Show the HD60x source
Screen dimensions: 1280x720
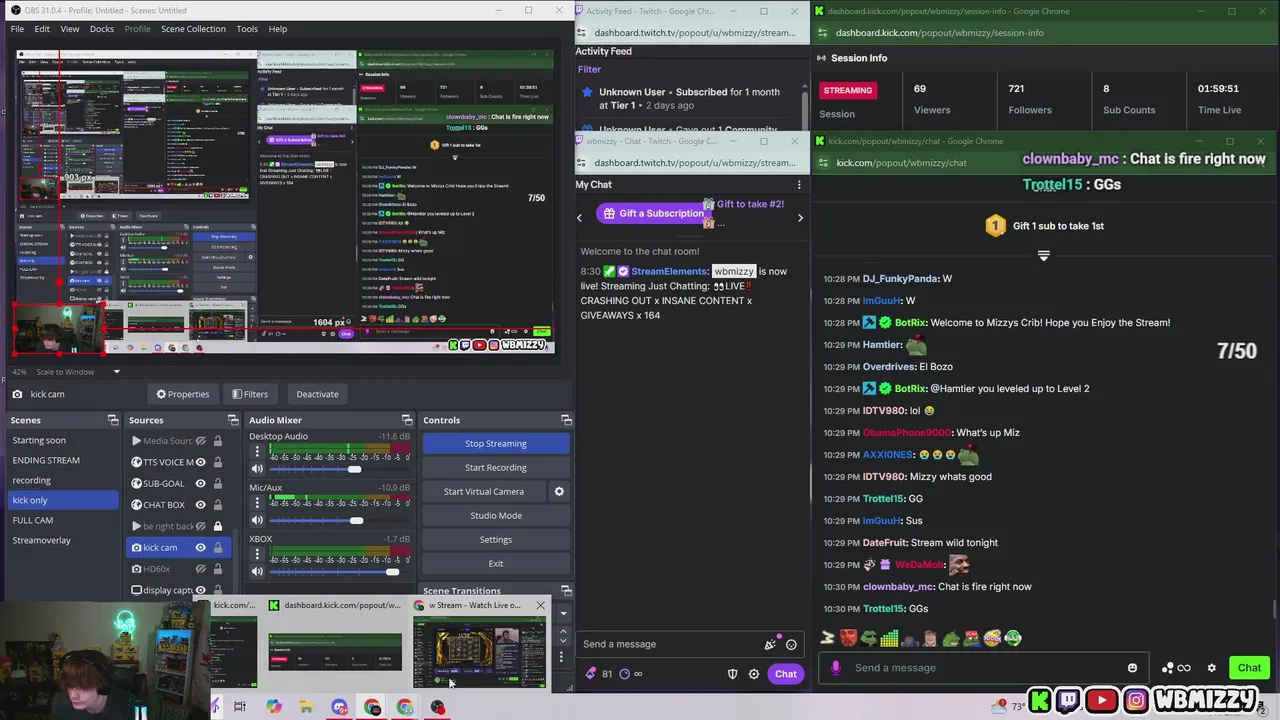(x=200, y=569)
